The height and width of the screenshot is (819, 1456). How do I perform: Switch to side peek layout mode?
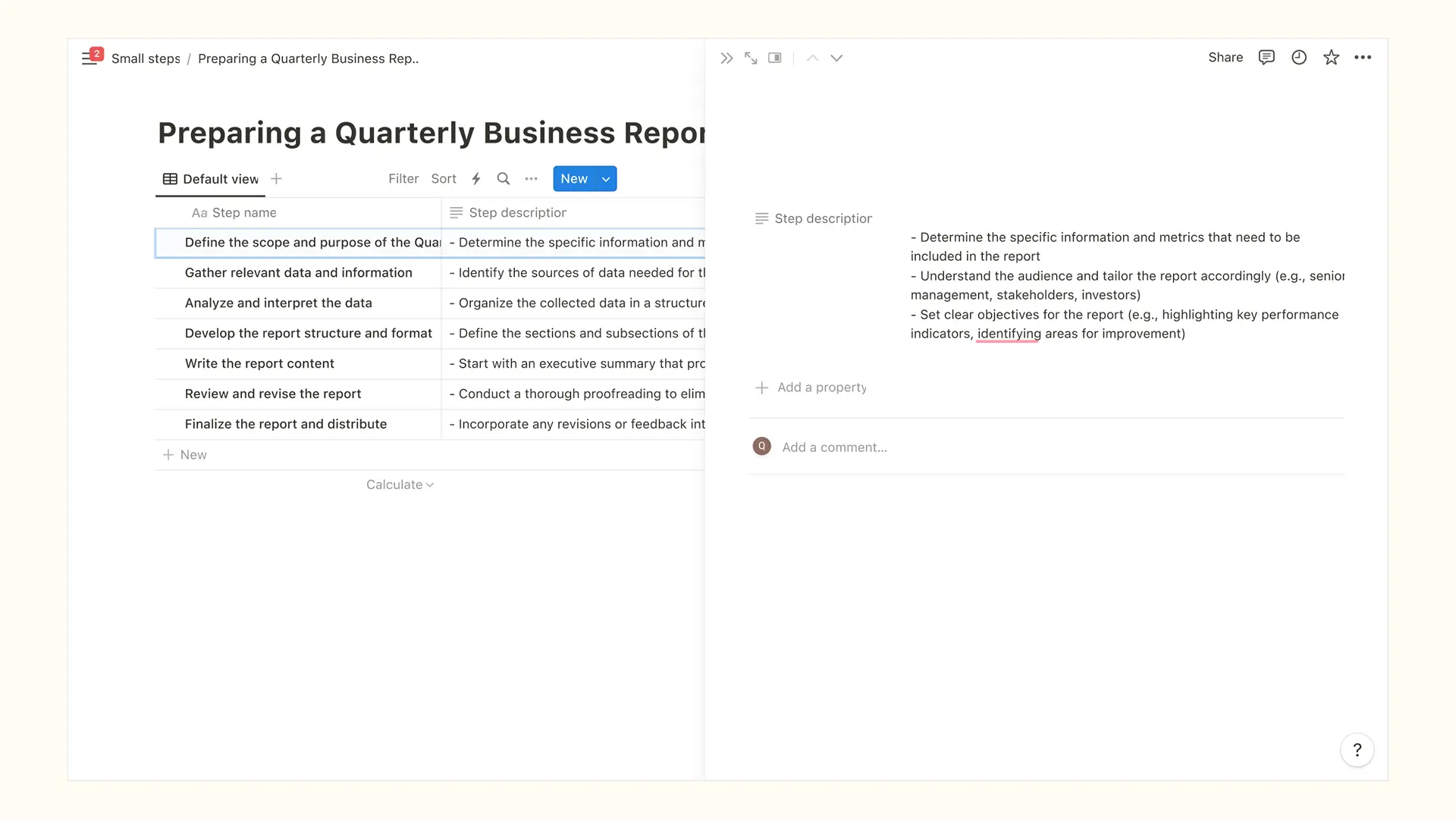pyautogui.click(x=774, y=58)
